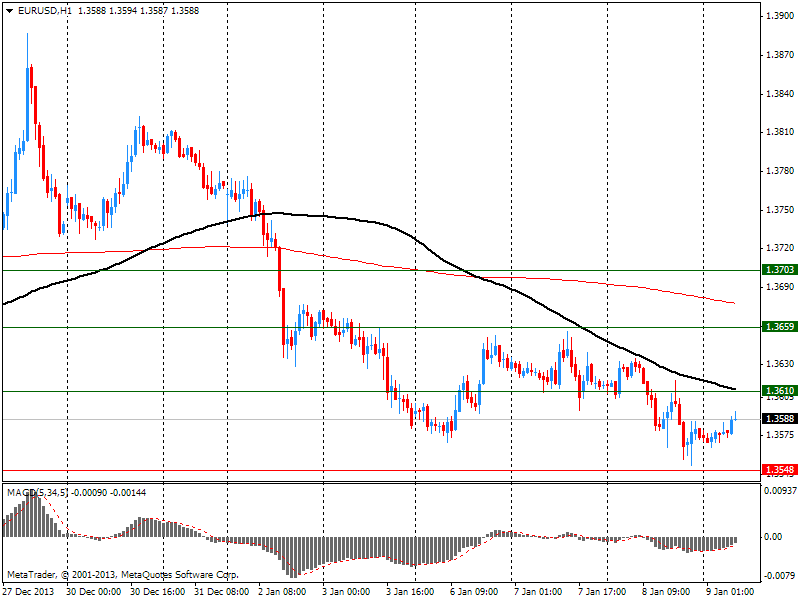
Task: Click the 27 Dec 2013 date label
Action: 30,592
